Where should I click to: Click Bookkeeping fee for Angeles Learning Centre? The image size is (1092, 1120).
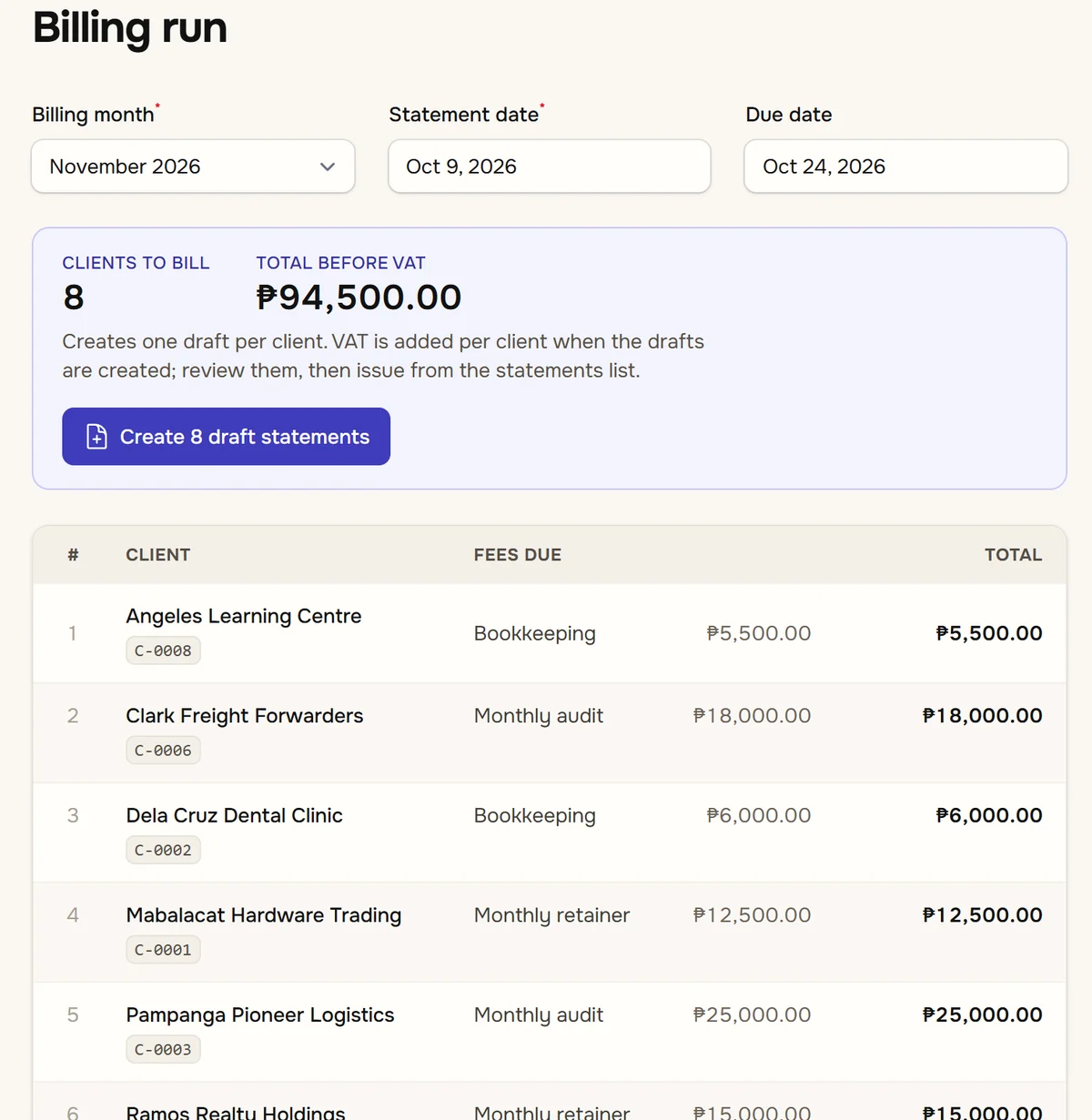point(535,633)
